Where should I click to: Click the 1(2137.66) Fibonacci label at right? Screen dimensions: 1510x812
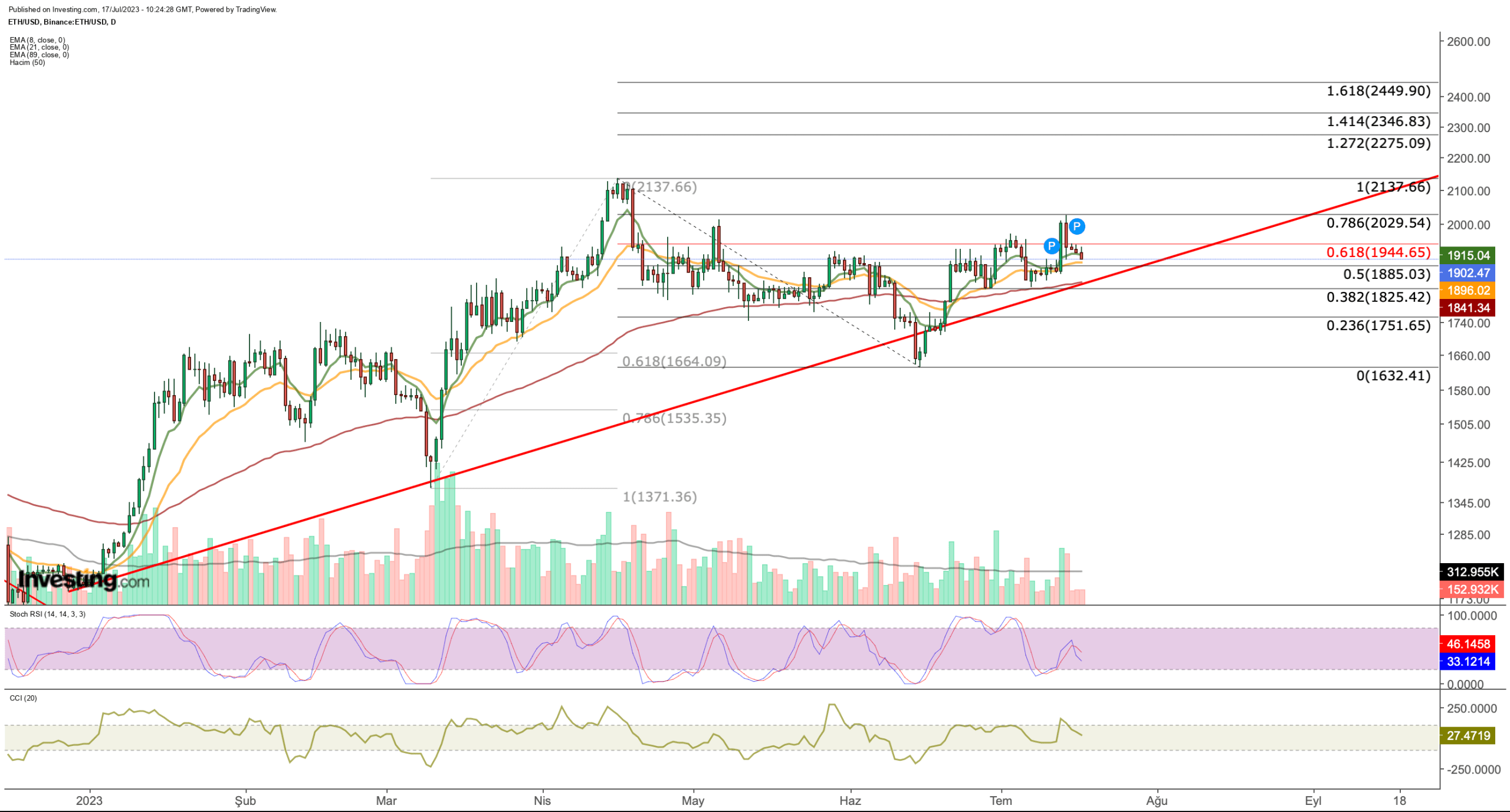click(1393, 187)
